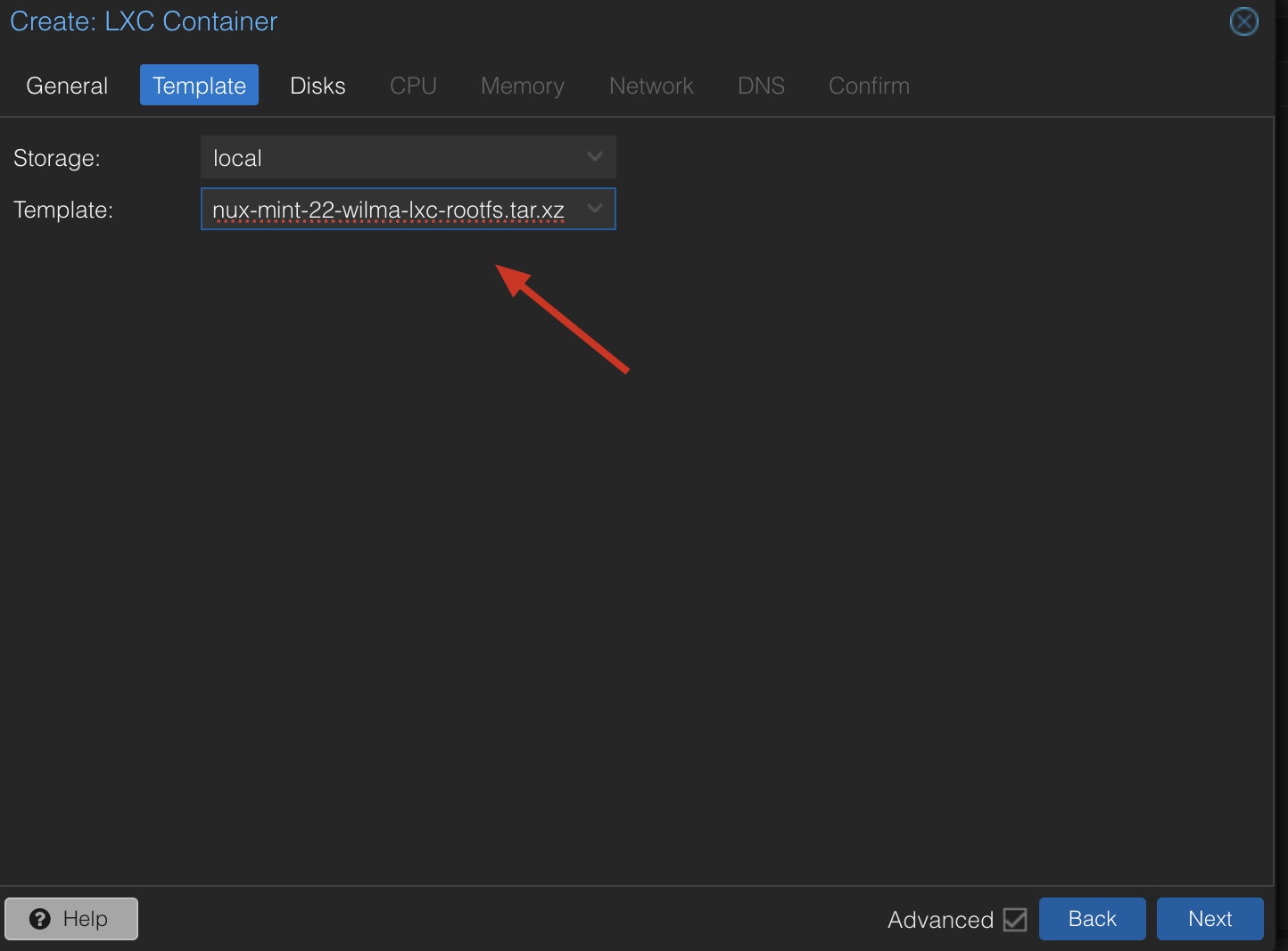Open the CPU tab
Viewport: 1288px width, 951px height.
[413, 86]
